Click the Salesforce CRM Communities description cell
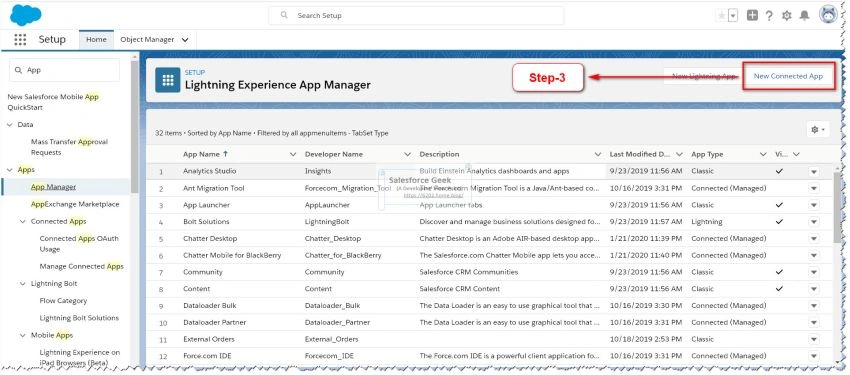The image size is (850, 375). coord(468,272)
